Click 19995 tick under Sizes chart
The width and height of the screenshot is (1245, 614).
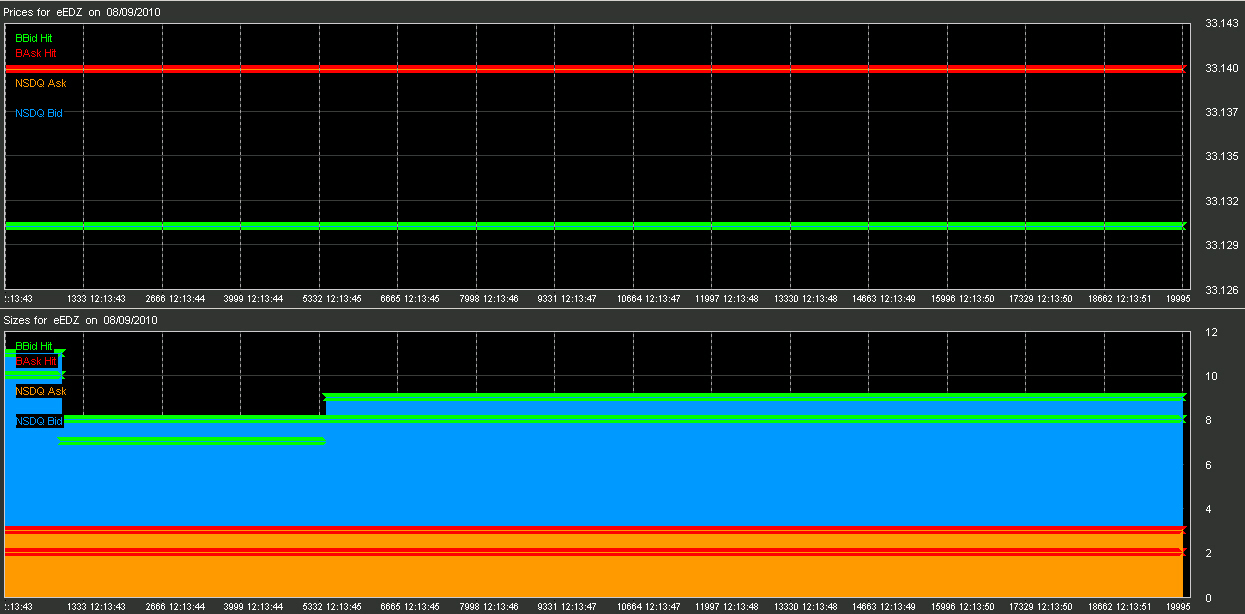coord(1178,606)
